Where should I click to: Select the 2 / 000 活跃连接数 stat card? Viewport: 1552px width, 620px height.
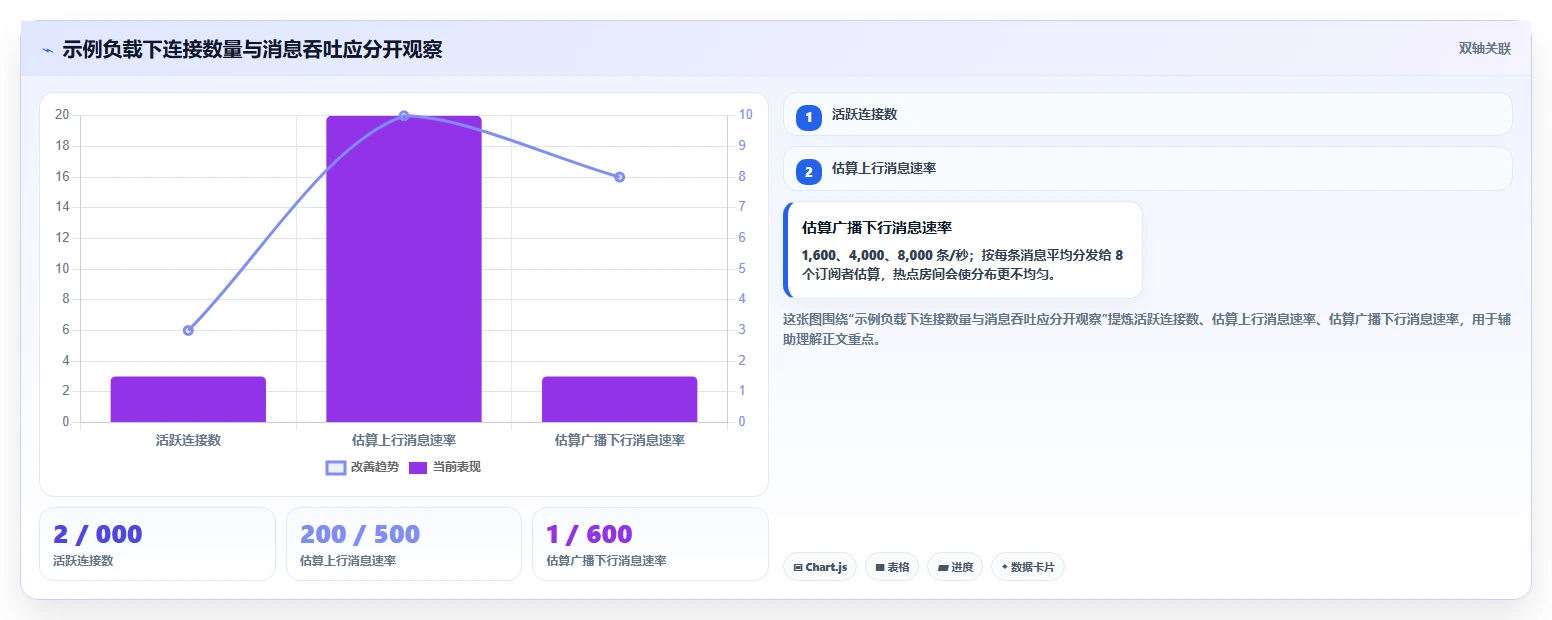(157, 544)
